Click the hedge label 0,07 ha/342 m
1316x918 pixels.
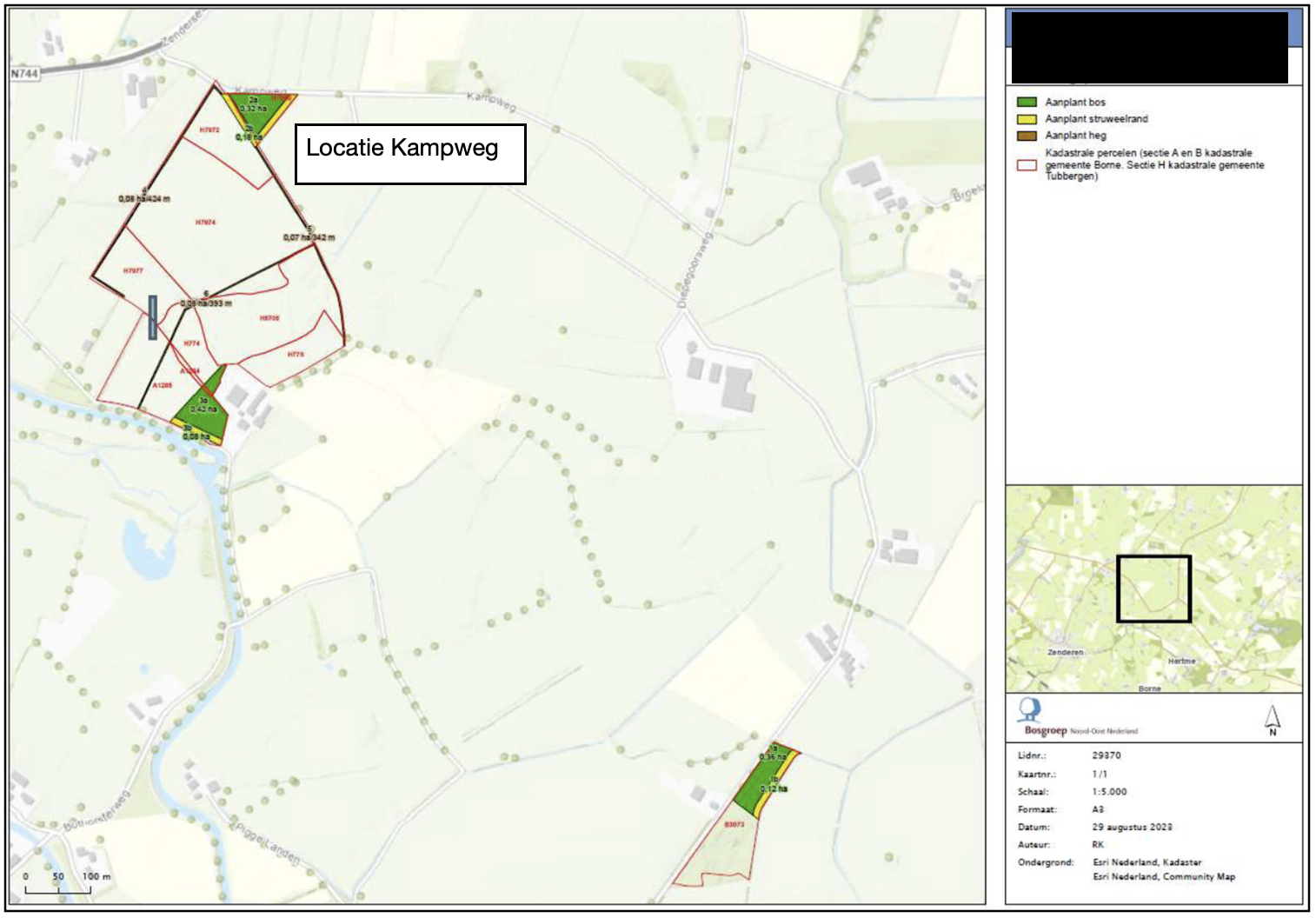(x=309, y=237)
